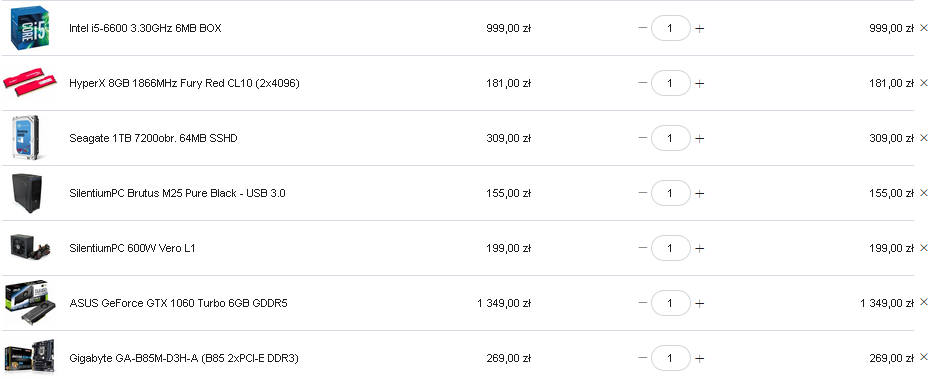This screenshot has height=379, width=930.
Task: Open HyperX 8GB 1866MHz Fury Red link
Action: pos(184,84)
